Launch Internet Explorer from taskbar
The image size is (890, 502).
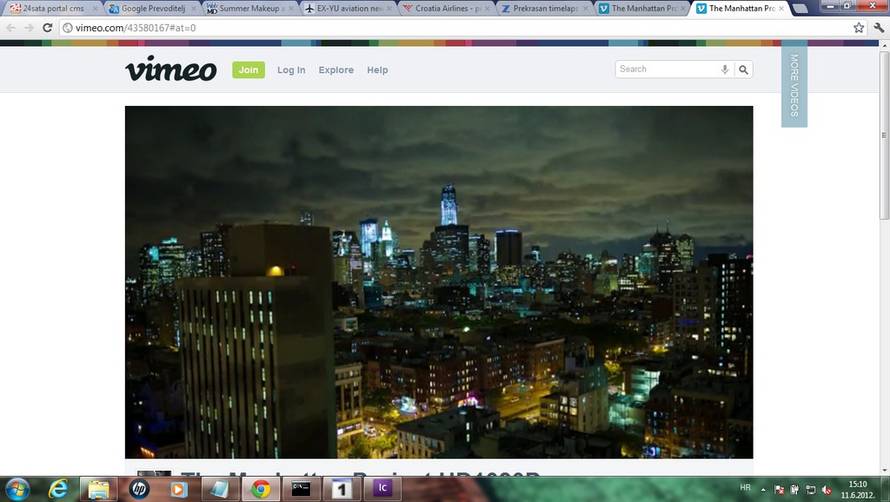[x=58, y=489]
